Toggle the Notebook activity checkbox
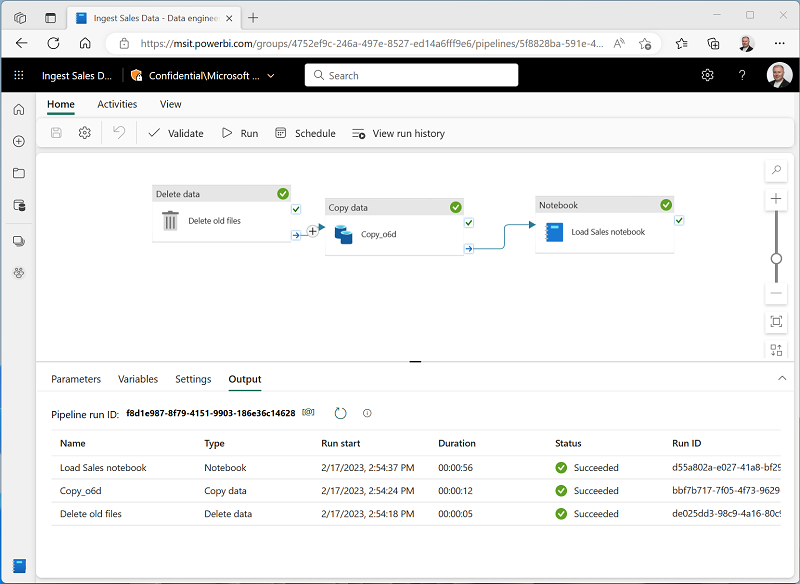This screenshot has width=800, height=584. [x=679, y=220]
